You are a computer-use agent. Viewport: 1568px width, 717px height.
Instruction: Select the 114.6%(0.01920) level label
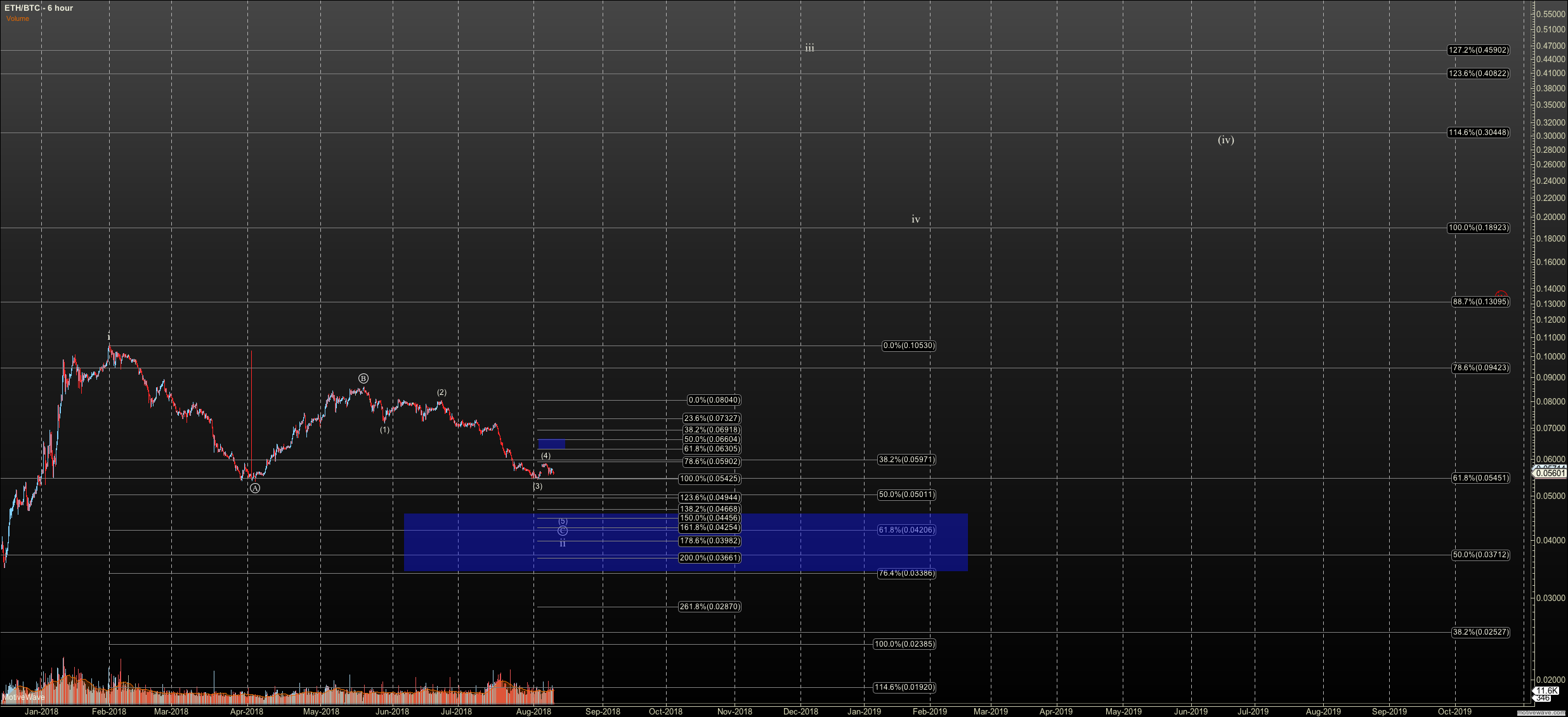pos(905,687)
